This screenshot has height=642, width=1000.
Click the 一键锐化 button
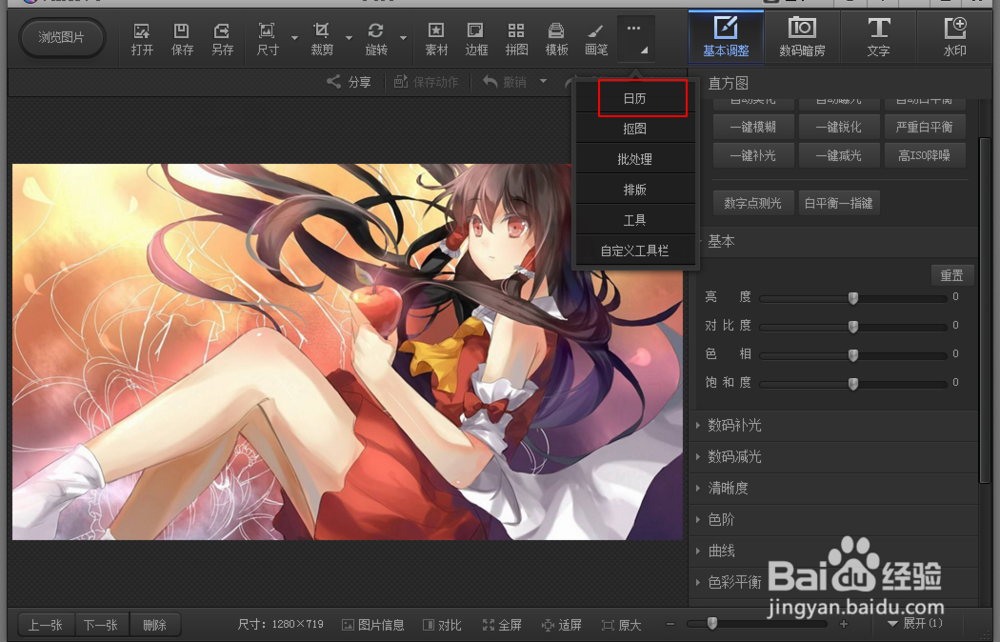(839, 127)
